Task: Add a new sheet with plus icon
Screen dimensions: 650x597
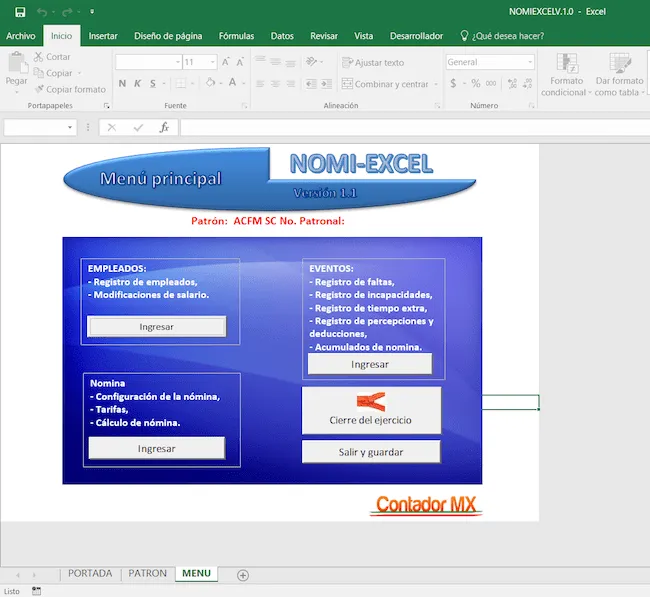Action: pos(243,575)
